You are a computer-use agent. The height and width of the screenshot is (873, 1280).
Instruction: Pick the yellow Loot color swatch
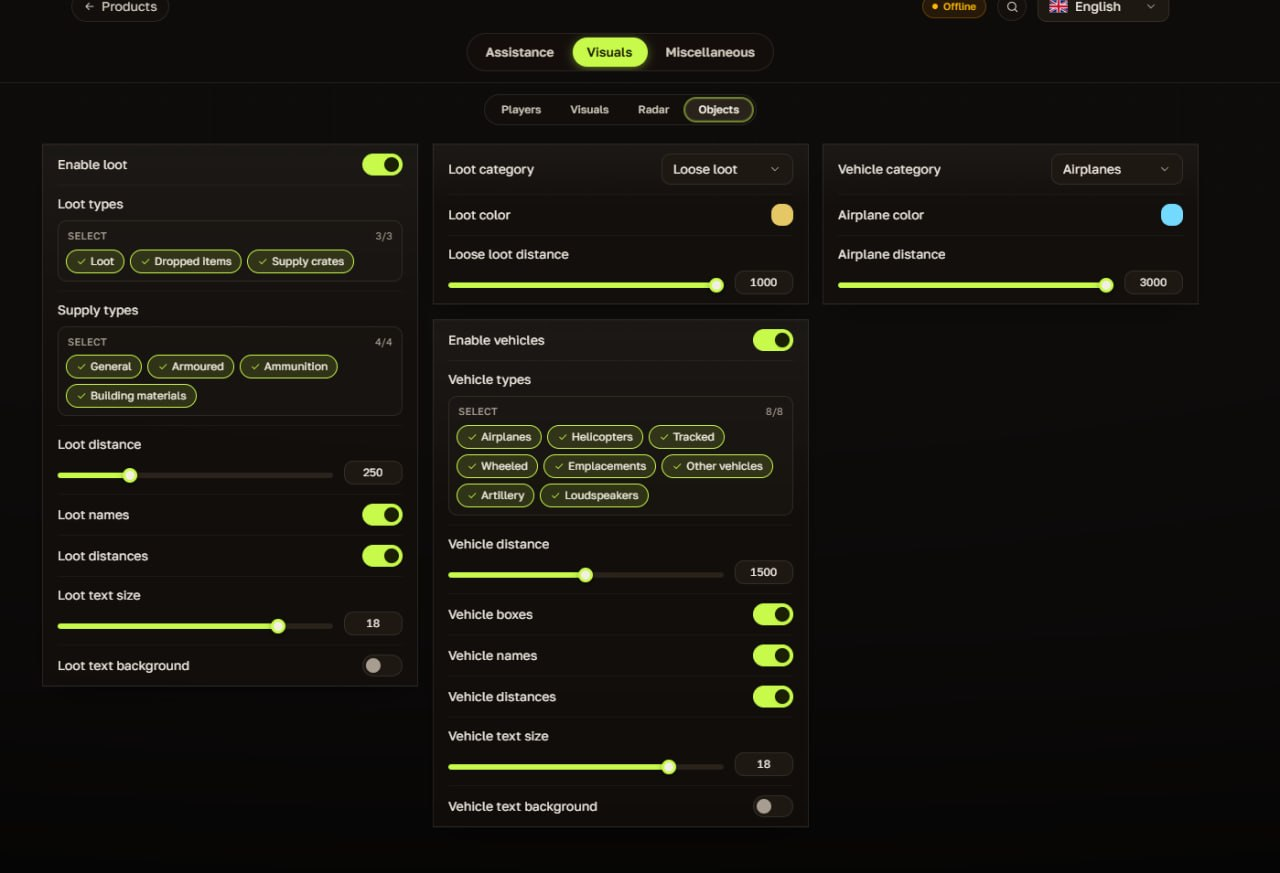pyautogui.click(x=782, y=215)
